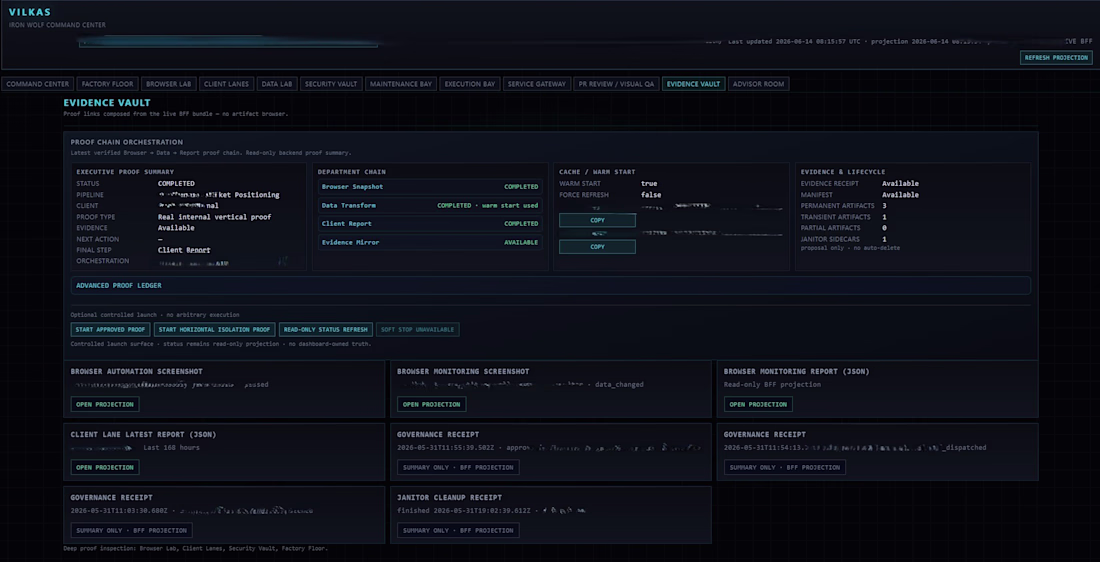Viewport: 1100px width, 562px height.
Task: Open the Advisor Room tab
Action: pyautogui.click(x=758, y=84)
